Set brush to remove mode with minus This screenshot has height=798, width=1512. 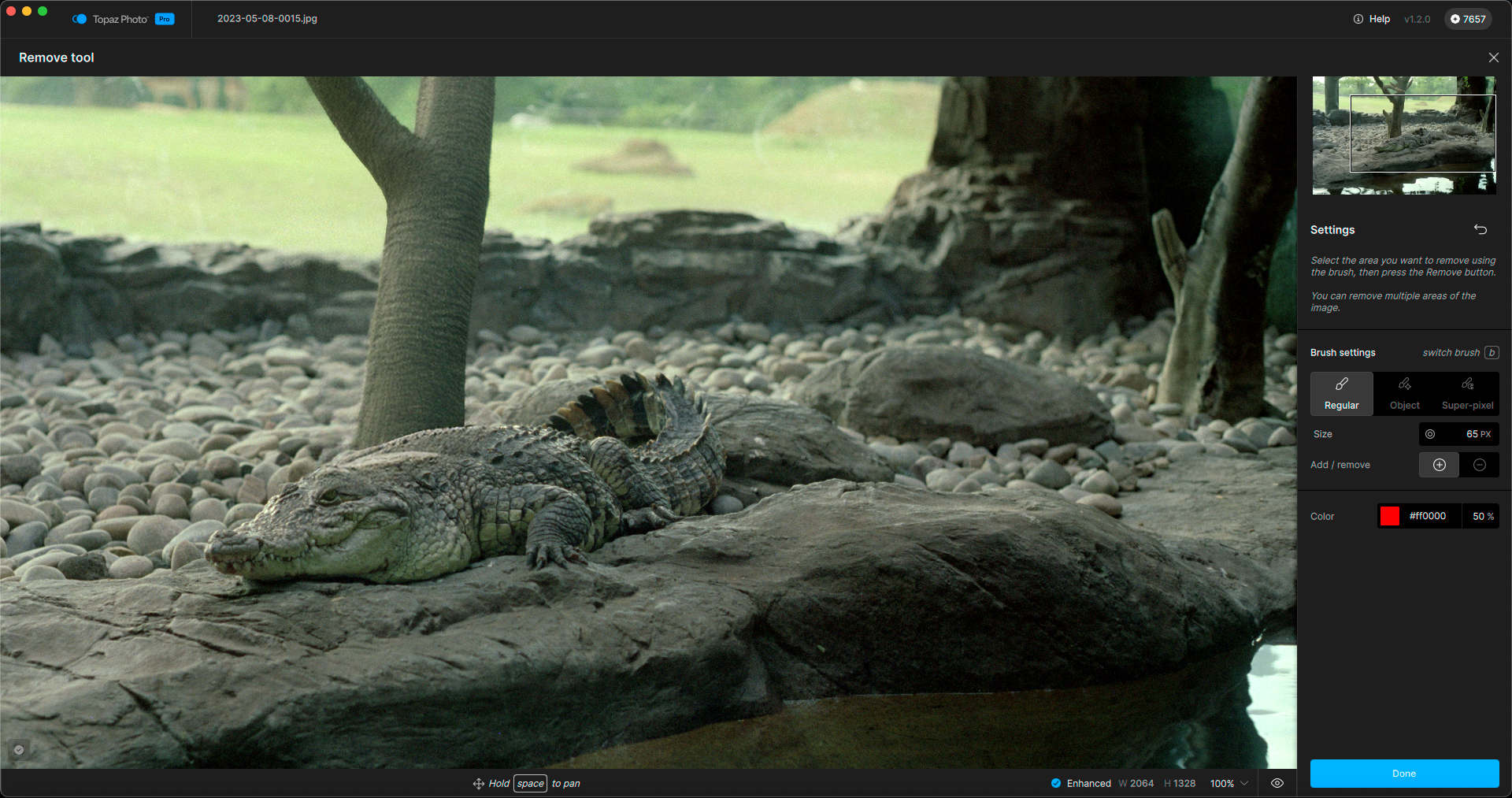[x=1479, y=465]
